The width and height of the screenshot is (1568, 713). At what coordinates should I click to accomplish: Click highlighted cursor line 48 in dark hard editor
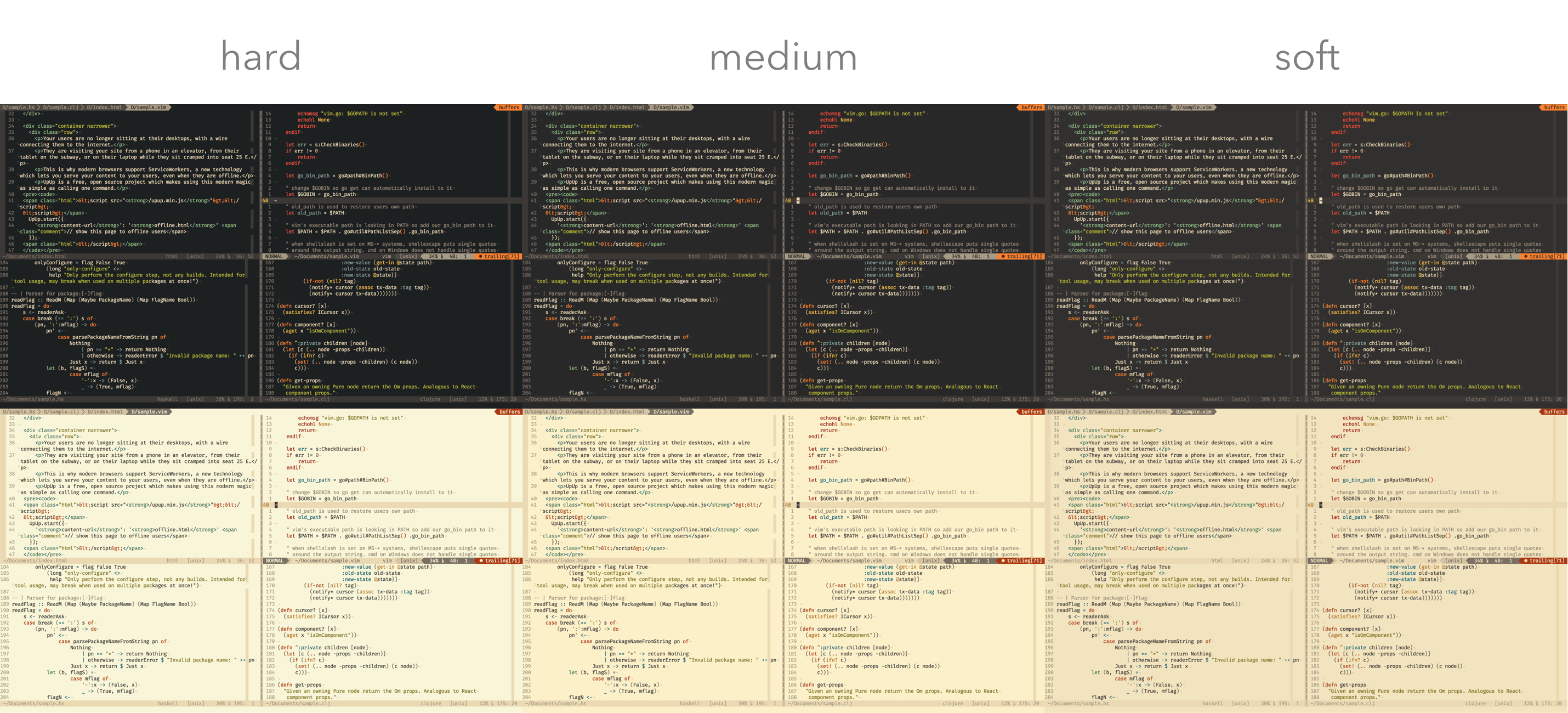point(391,200)
